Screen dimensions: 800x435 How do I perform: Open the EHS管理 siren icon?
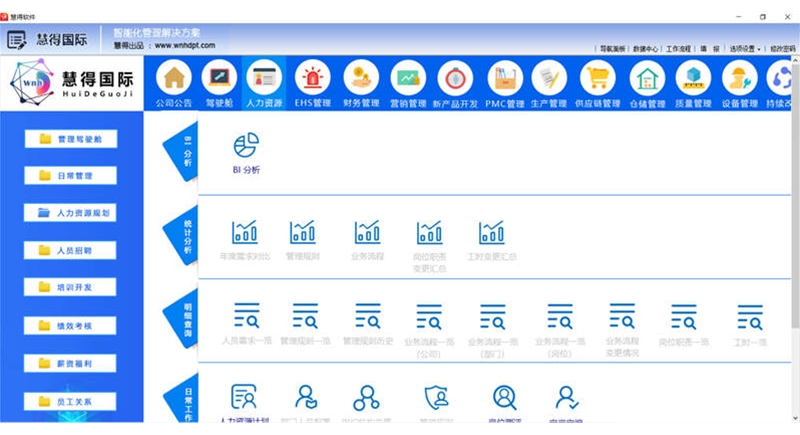click(312, 78)
